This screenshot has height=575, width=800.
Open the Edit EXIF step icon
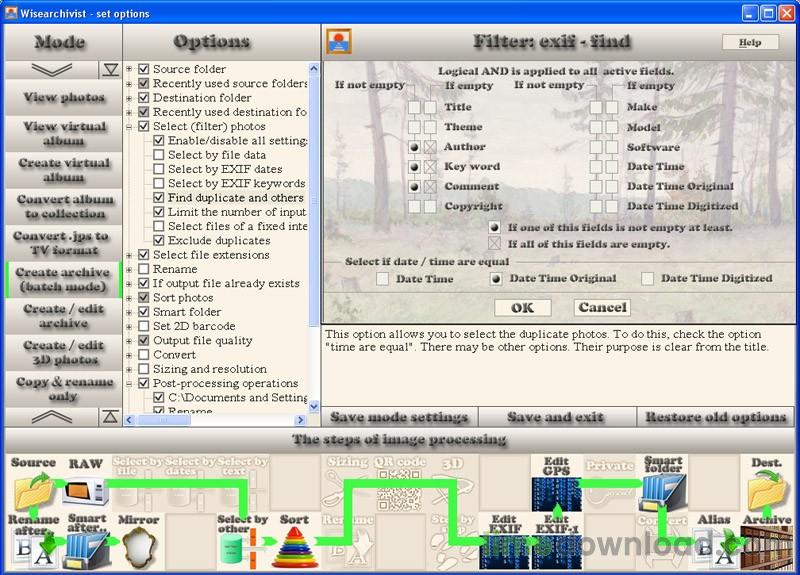505,551
